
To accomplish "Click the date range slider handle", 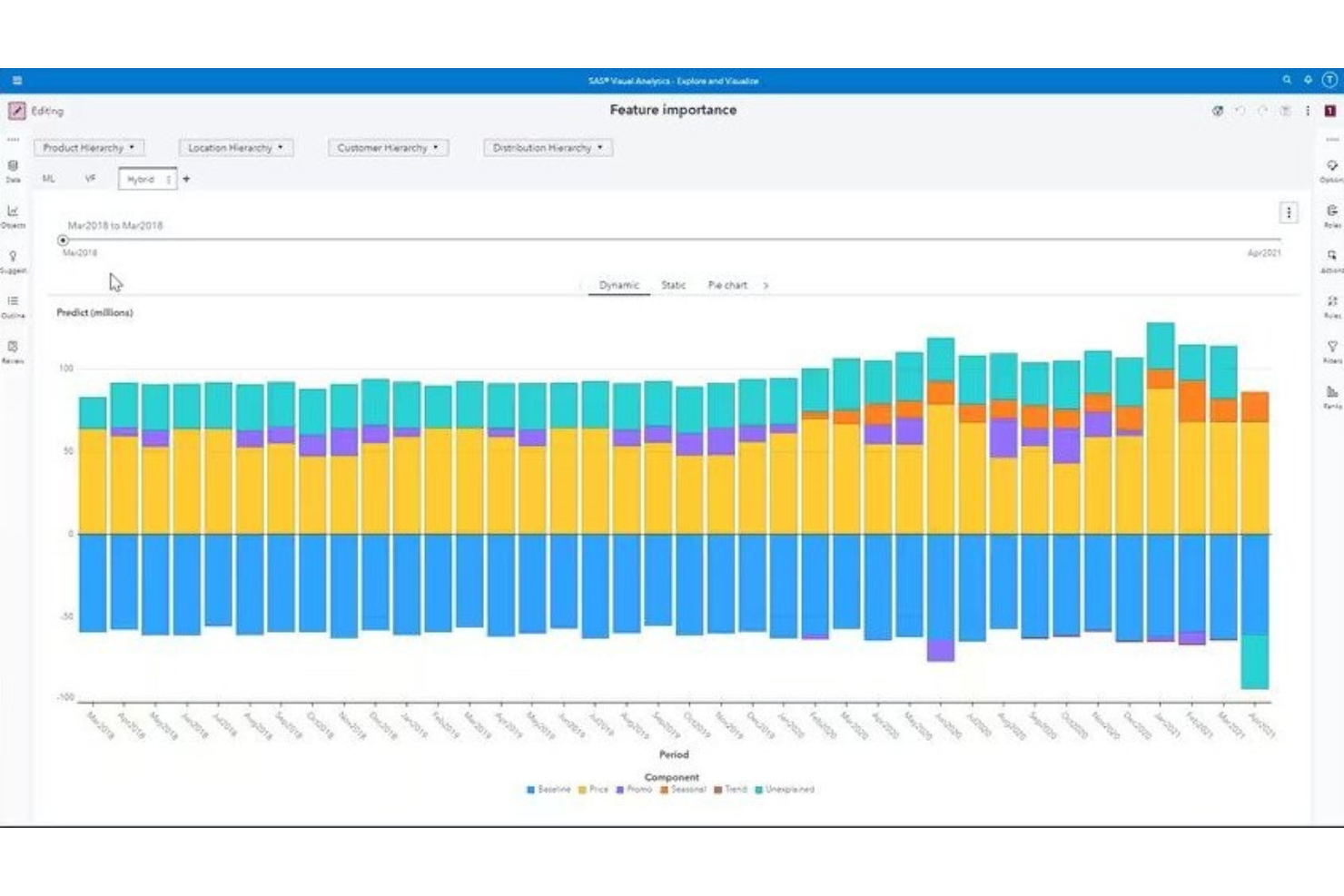I will 63,241.
